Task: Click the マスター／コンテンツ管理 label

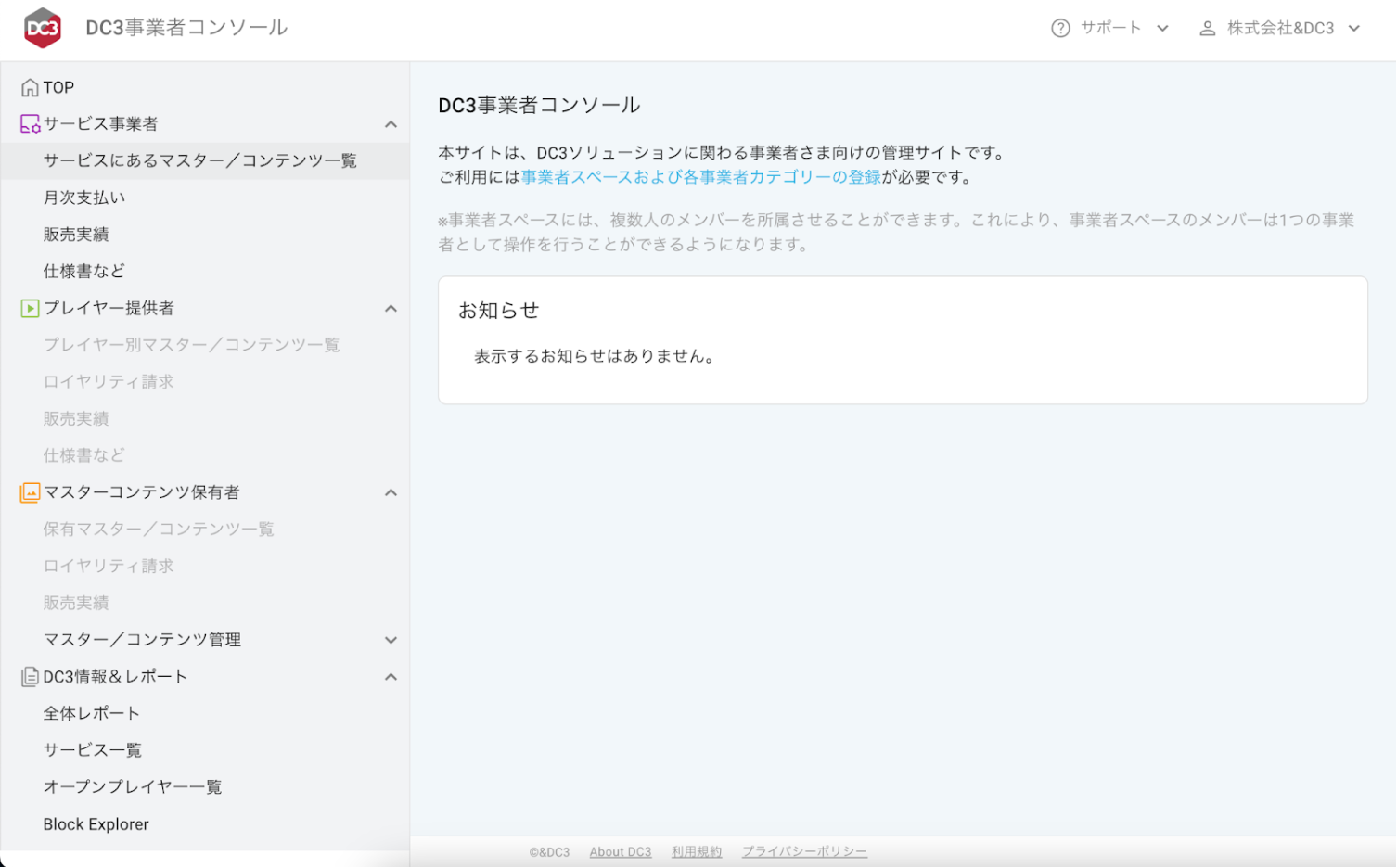Action: (x=142, y=640)
